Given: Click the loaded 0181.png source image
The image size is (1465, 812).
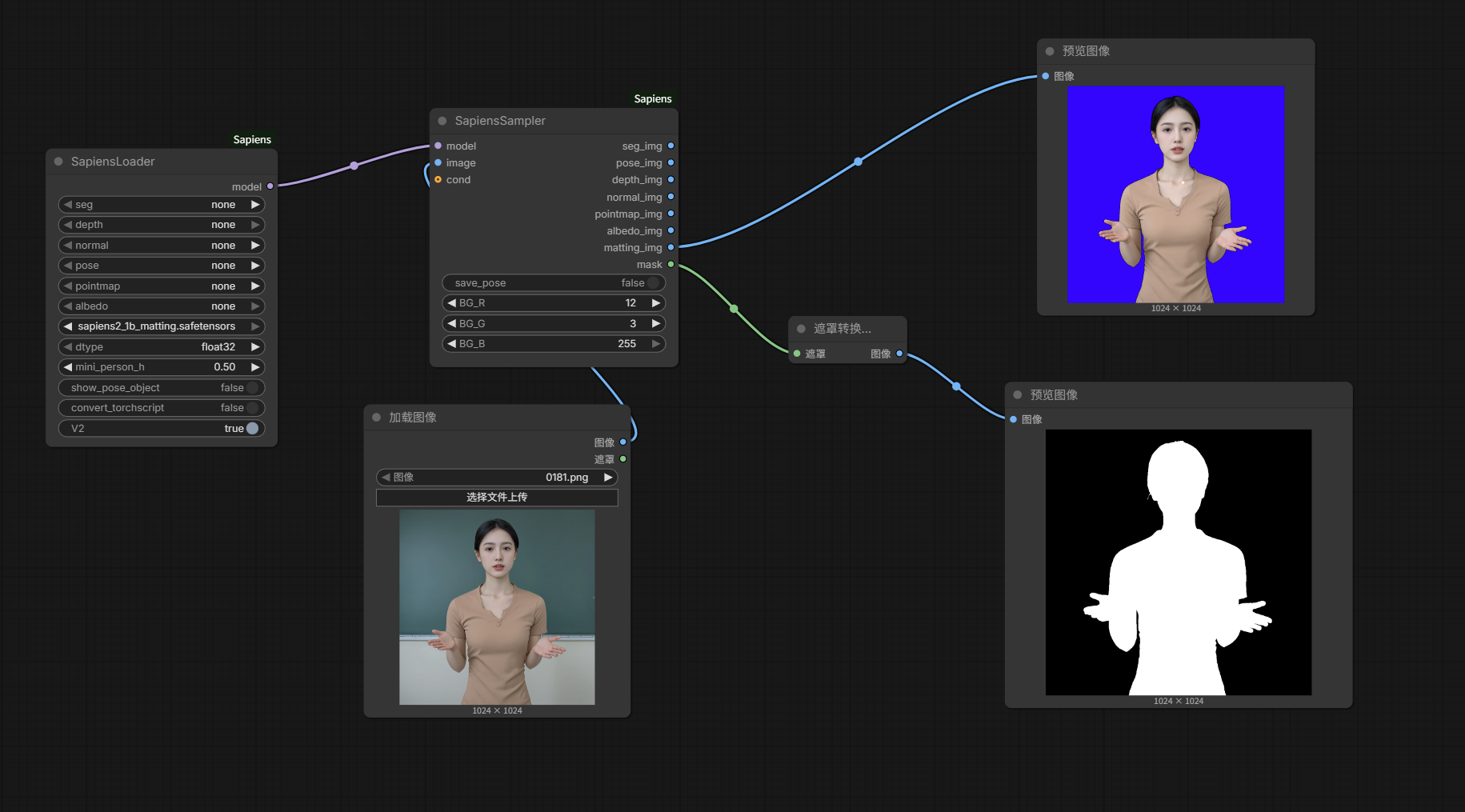Looking at the screenshot, I should click(497, 607).
